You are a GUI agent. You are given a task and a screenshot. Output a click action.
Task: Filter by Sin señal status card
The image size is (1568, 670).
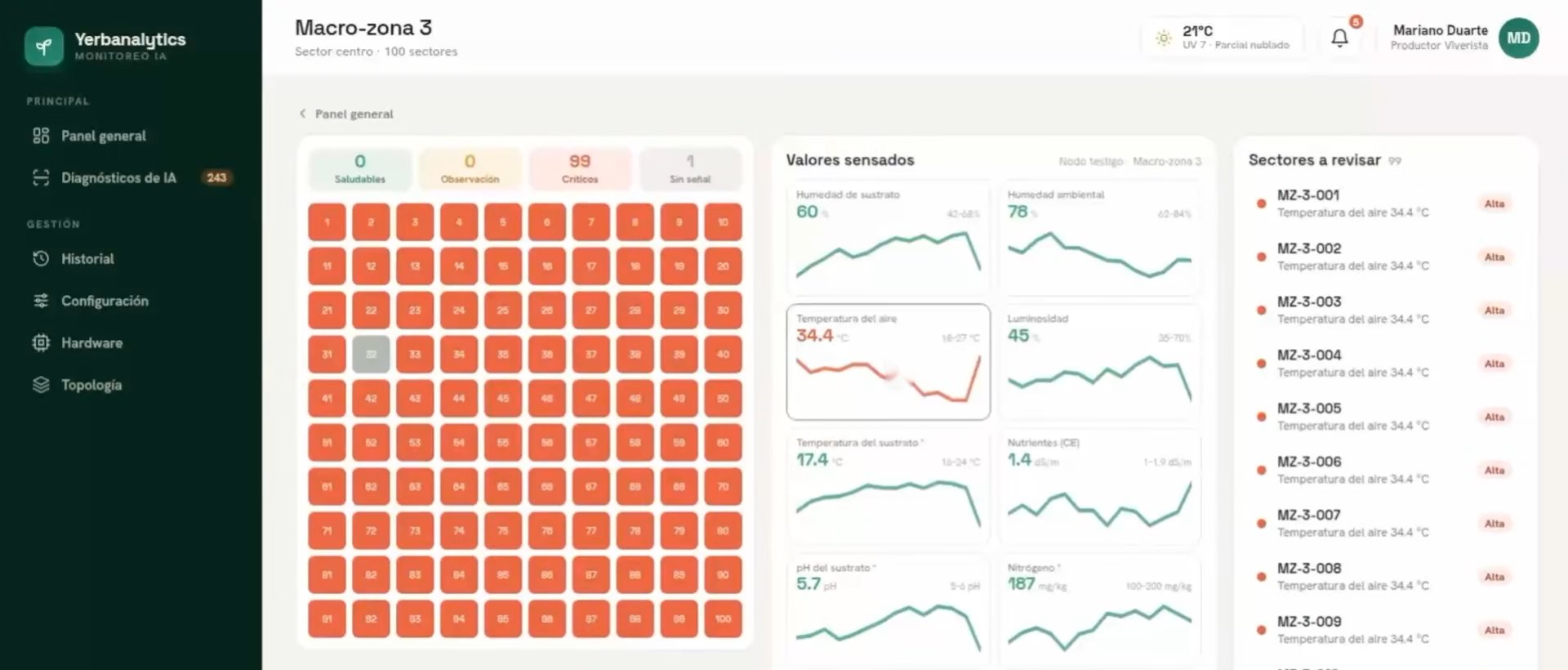(690, 168)
